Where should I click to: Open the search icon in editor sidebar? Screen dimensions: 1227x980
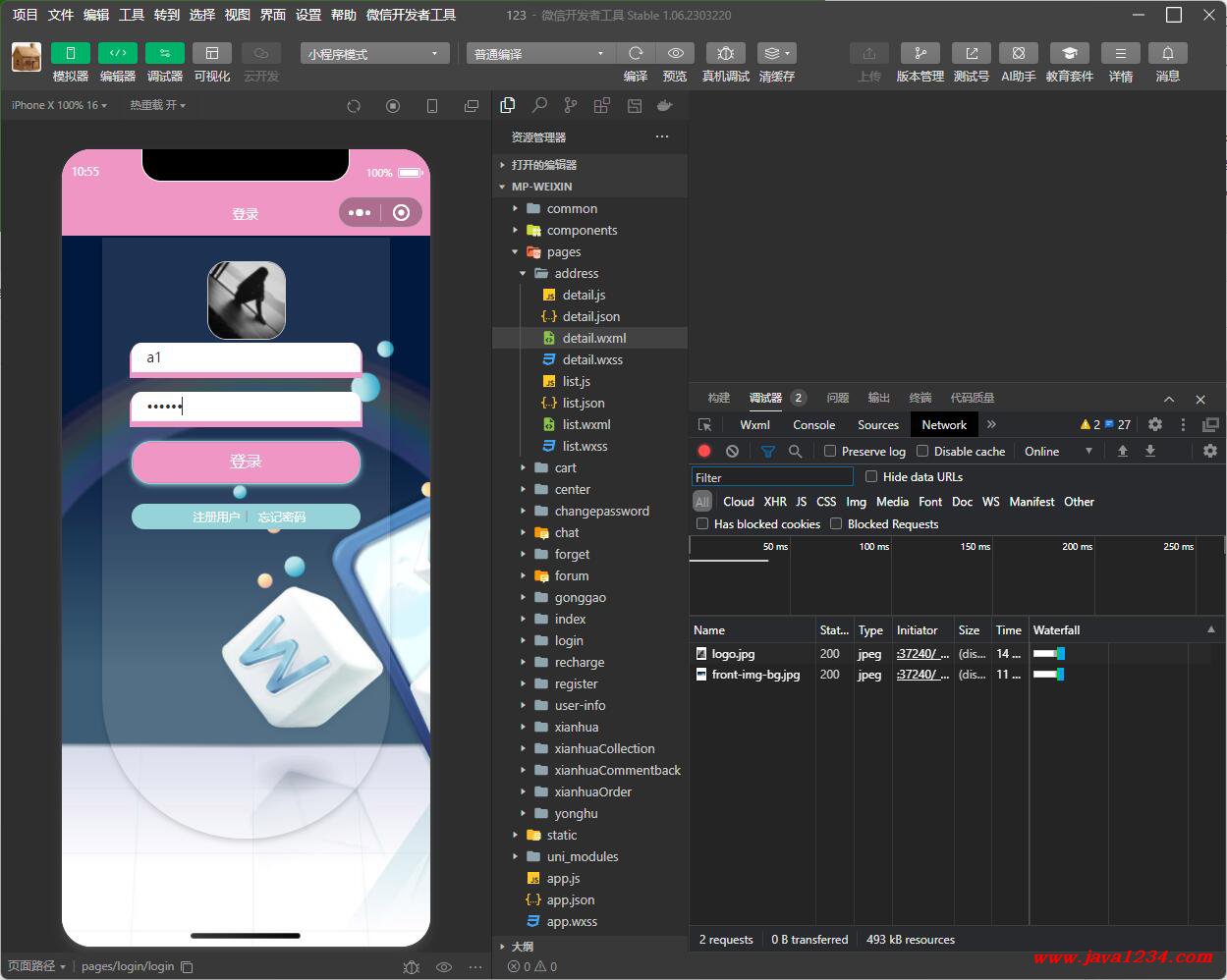tap(539, 105)
